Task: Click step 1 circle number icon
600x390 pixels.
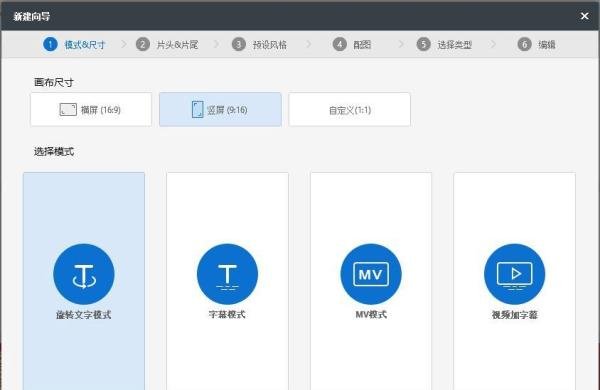Action: (x=50, y=44)
